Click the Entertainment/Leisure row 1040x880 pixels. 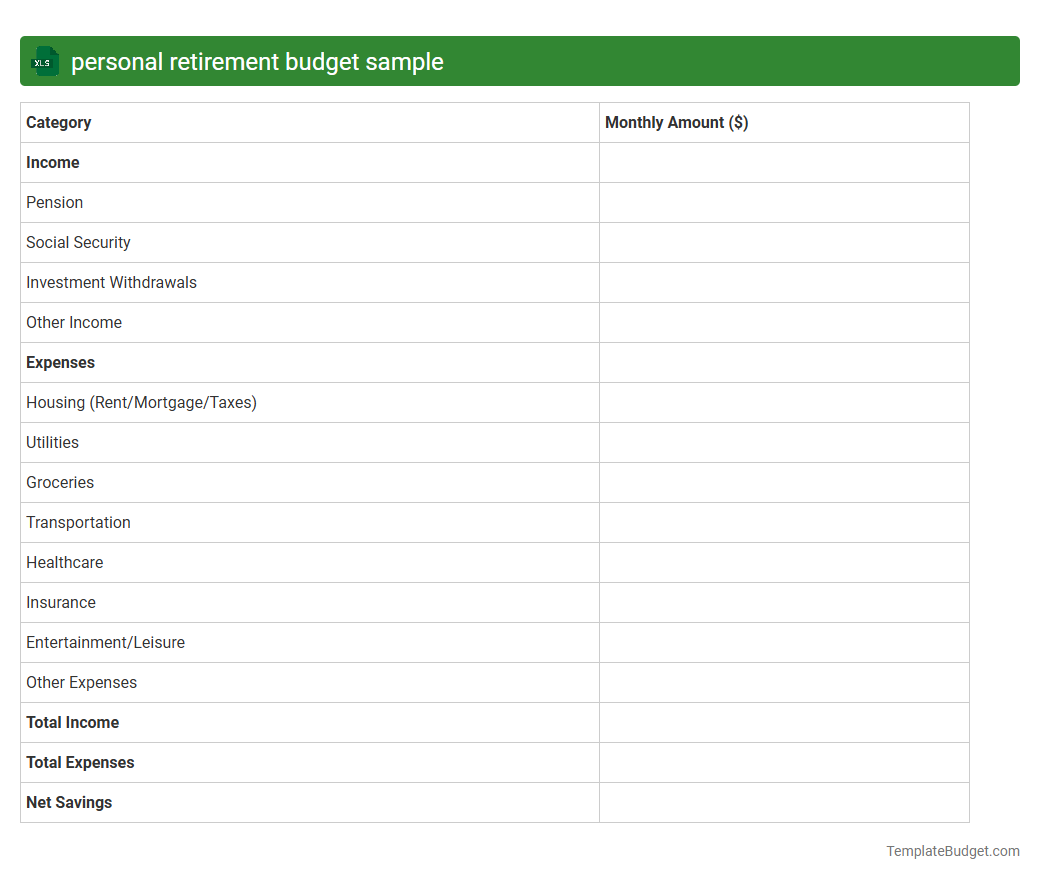click(105, 642)
